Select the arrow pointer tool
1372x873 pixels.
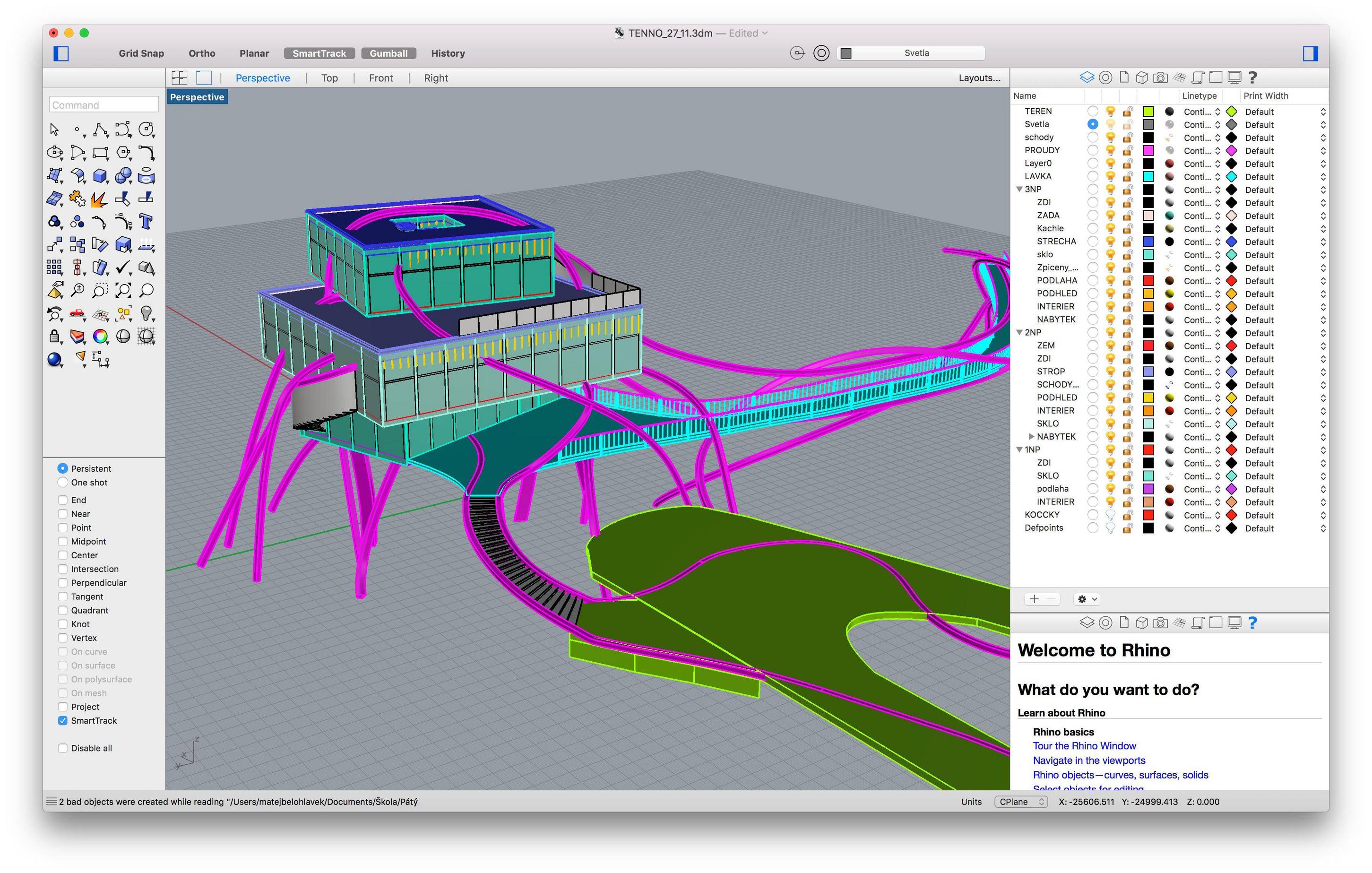point(54,130)
